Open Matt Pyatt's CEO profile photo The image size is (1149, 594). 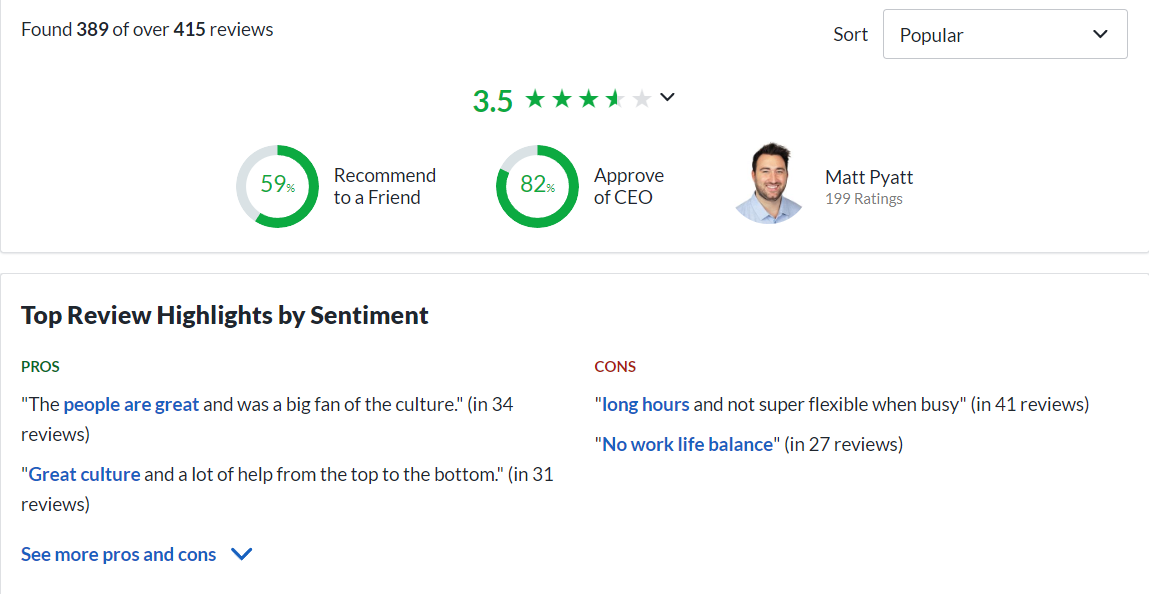[768, 185]
